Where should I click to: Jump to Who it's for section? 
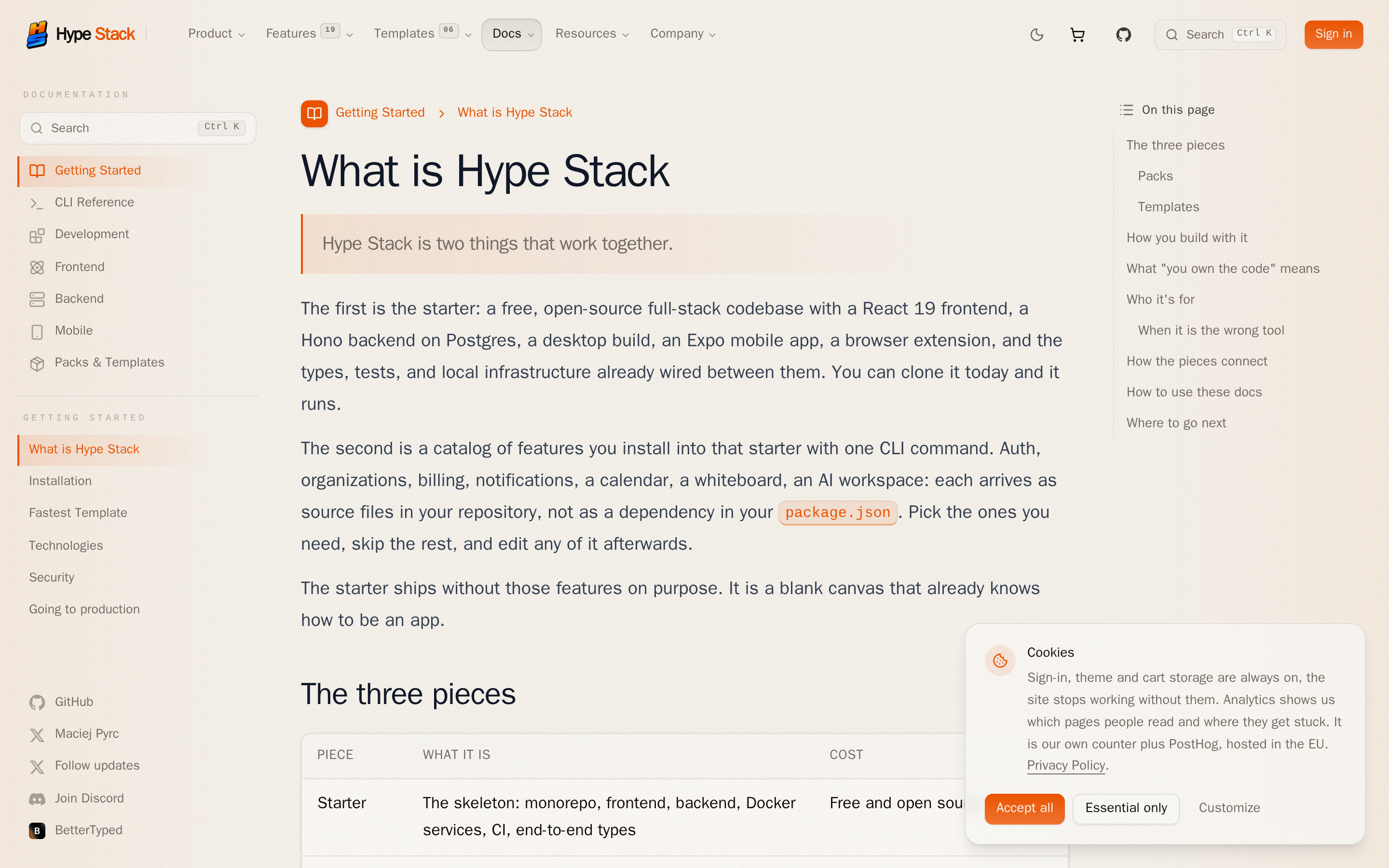(x=1160, y=299)
